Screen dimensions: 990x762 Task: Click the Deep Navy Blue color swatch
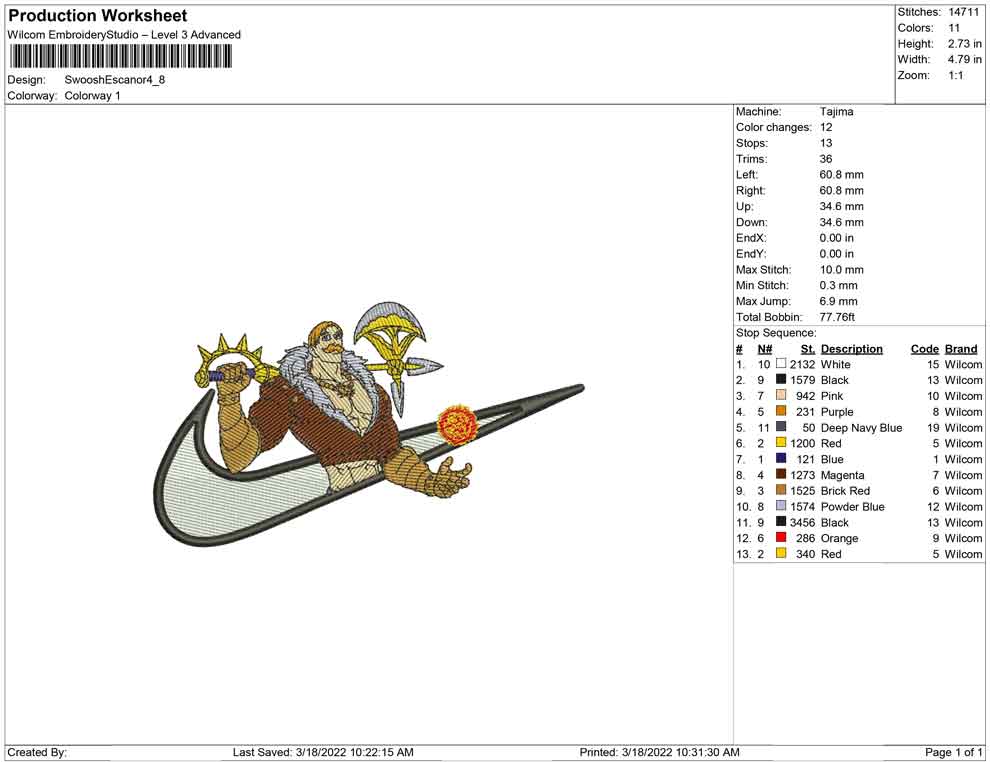[781, 427]
